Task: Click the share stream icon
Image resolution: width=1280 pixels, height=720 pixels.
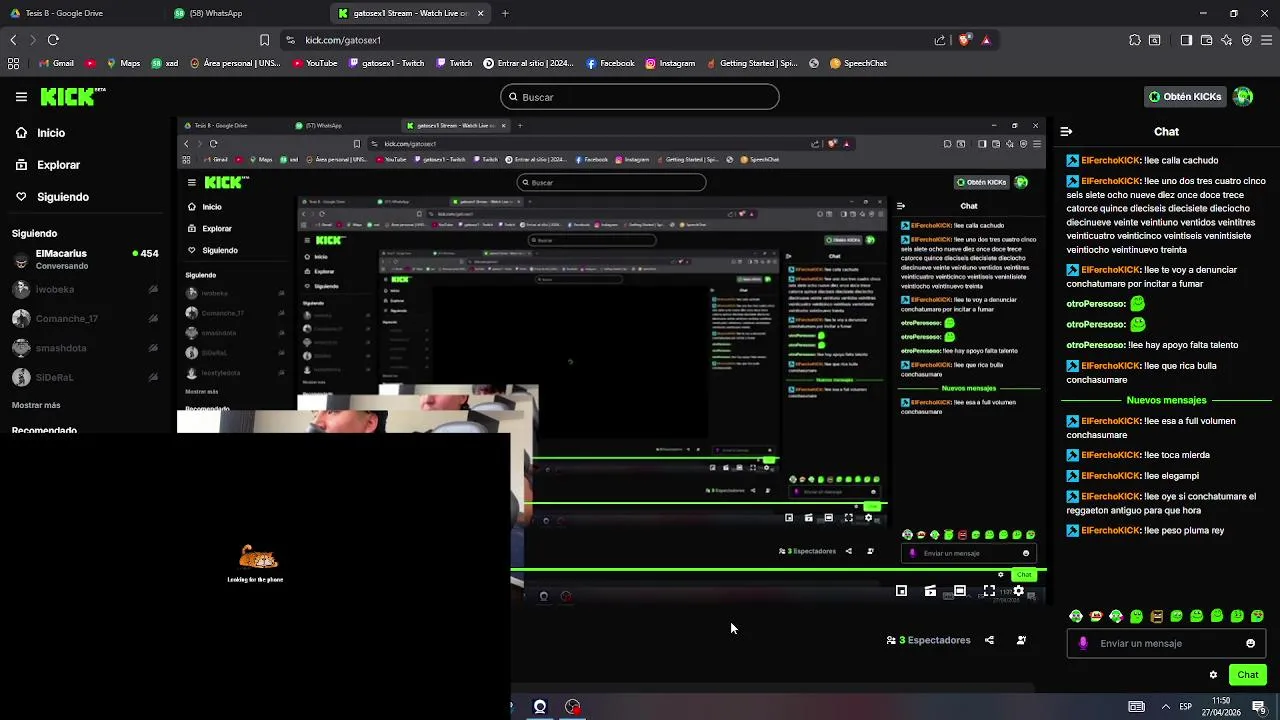Action: 989,640
